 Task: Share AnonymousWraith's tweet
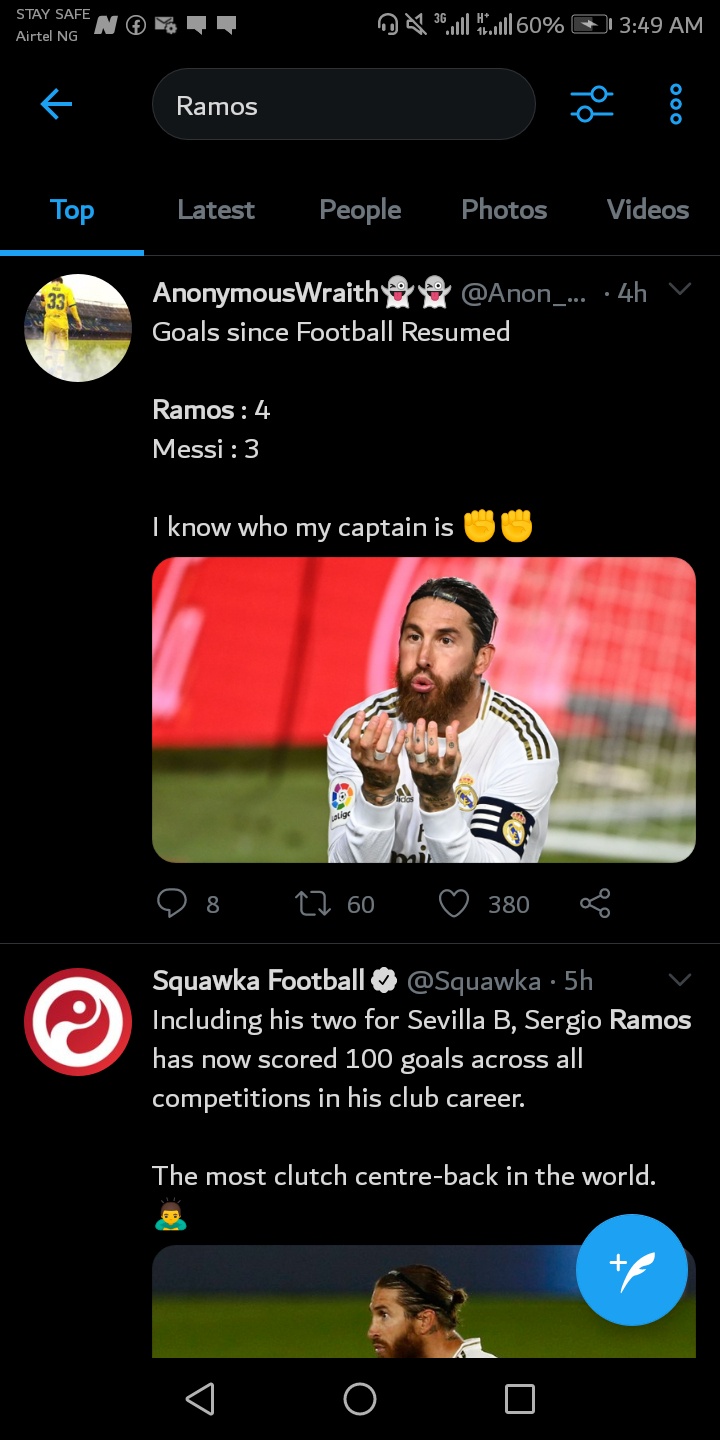(x=595, y=904)
